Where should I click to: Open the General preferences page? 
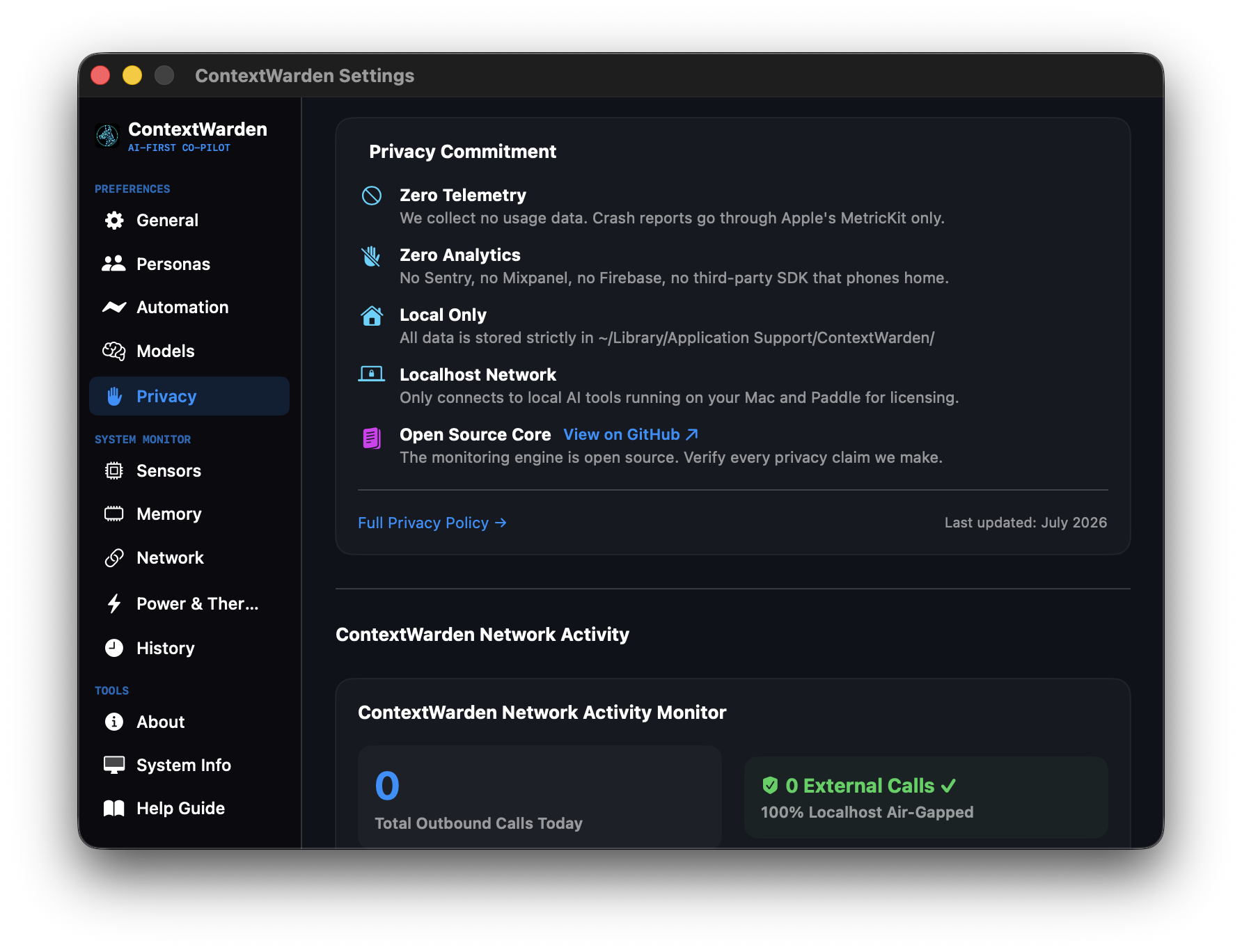tap(189, 221)
